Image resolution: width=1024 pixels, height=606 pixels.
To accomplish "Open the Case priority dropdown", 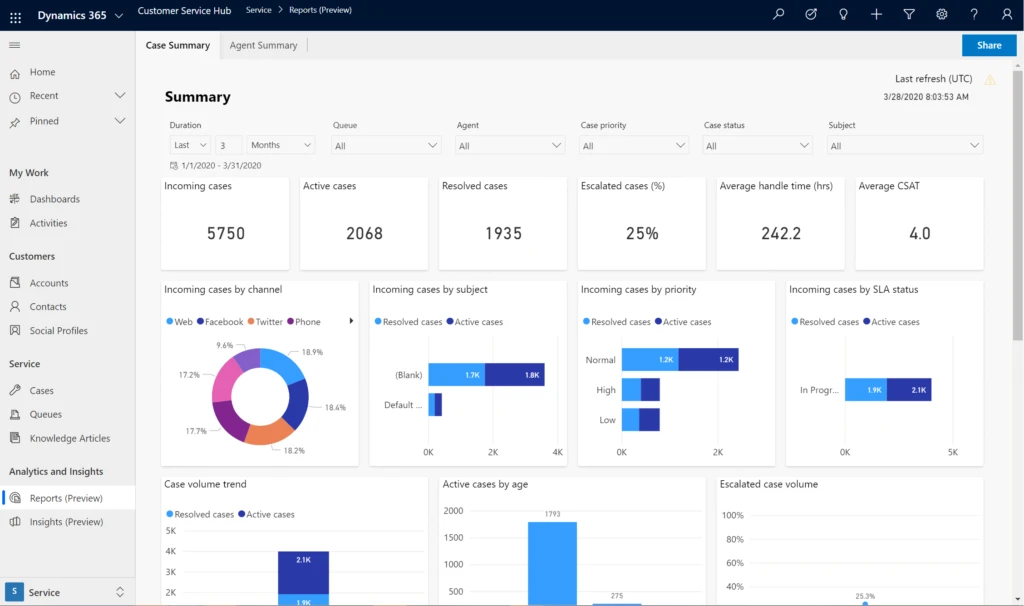I will tap(634, 144).
